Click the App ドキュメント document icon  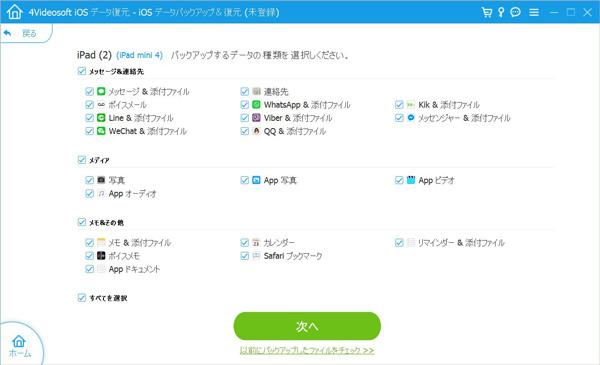coord(101,269)
